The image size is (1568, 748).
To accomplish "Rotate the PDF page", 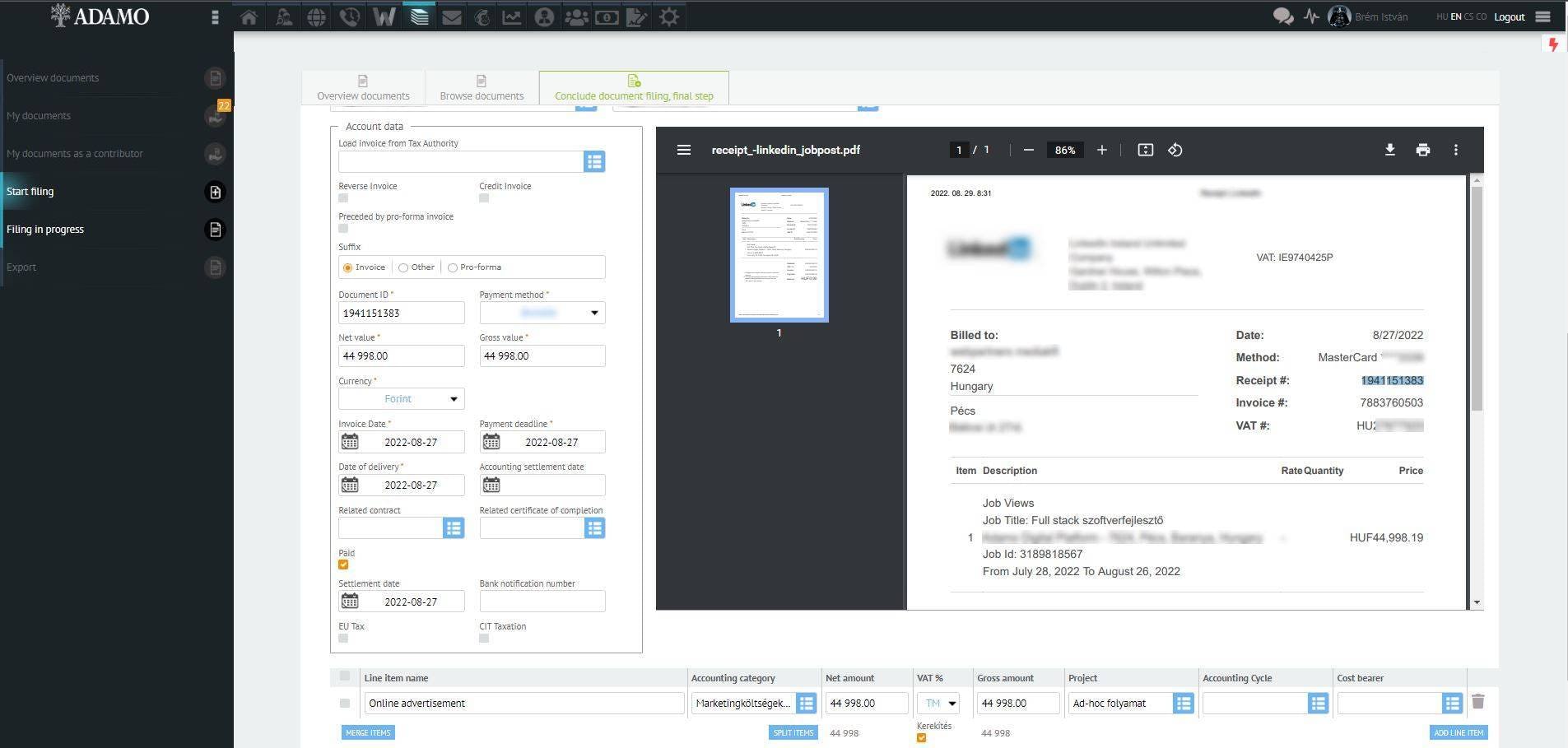I will pos(1174,150).
